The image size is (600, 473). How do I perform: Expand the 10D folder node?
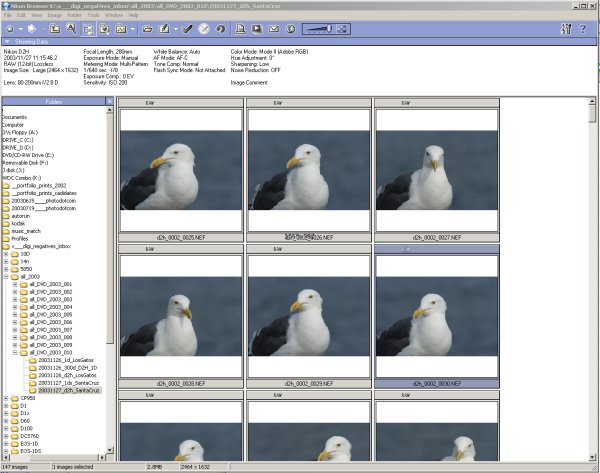tap(6, 254)
